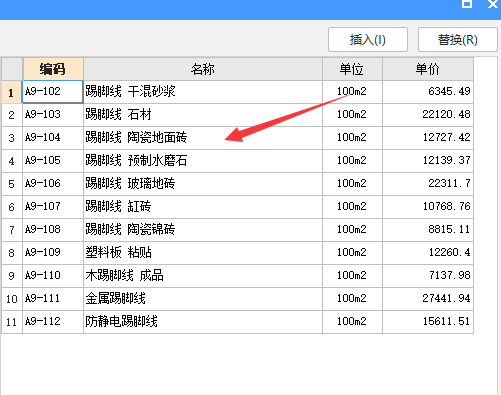Close the dialog window
The height and width of the screenshot is (395, 501).
493,4
